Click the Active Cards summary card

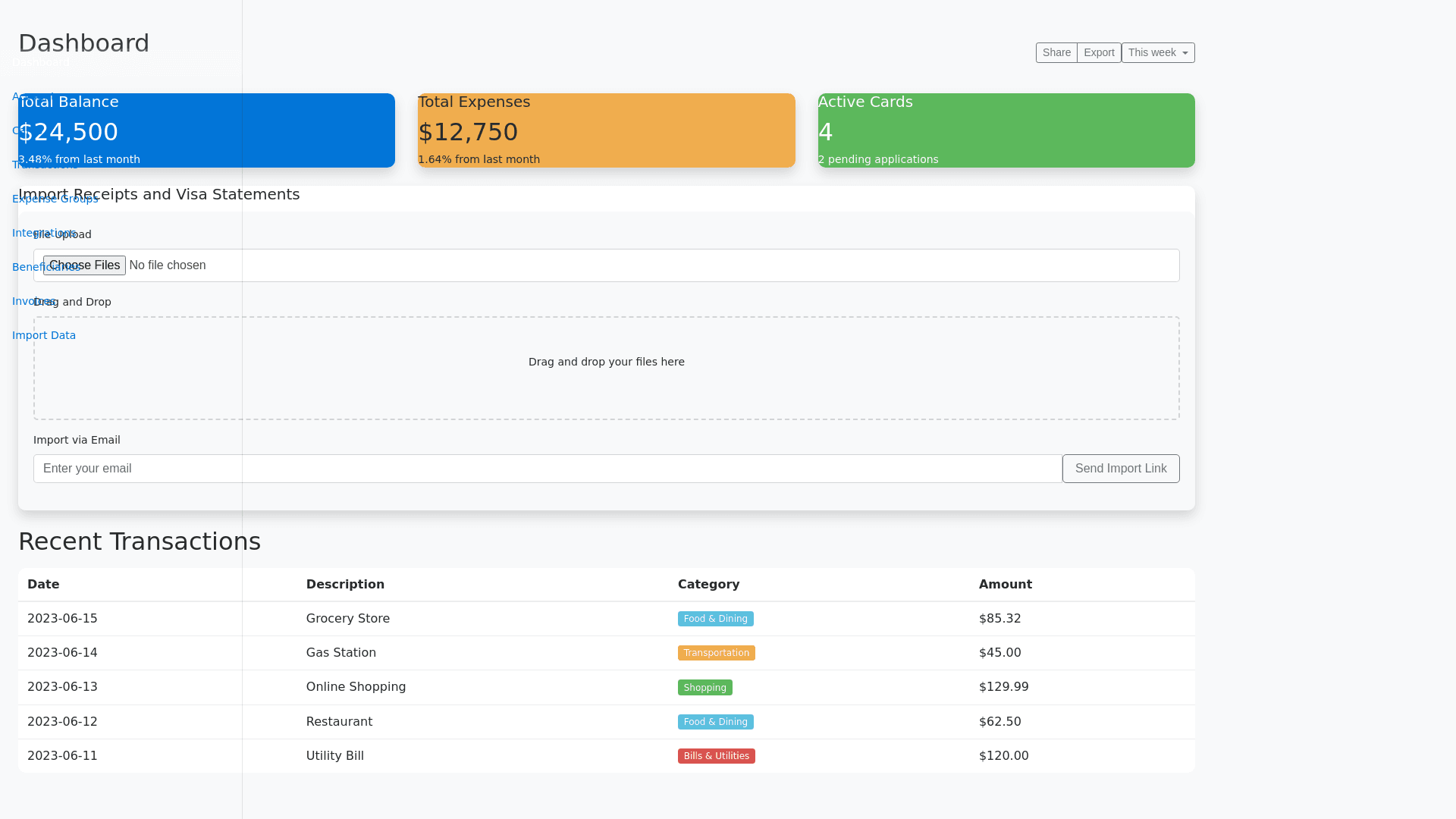1006,130
